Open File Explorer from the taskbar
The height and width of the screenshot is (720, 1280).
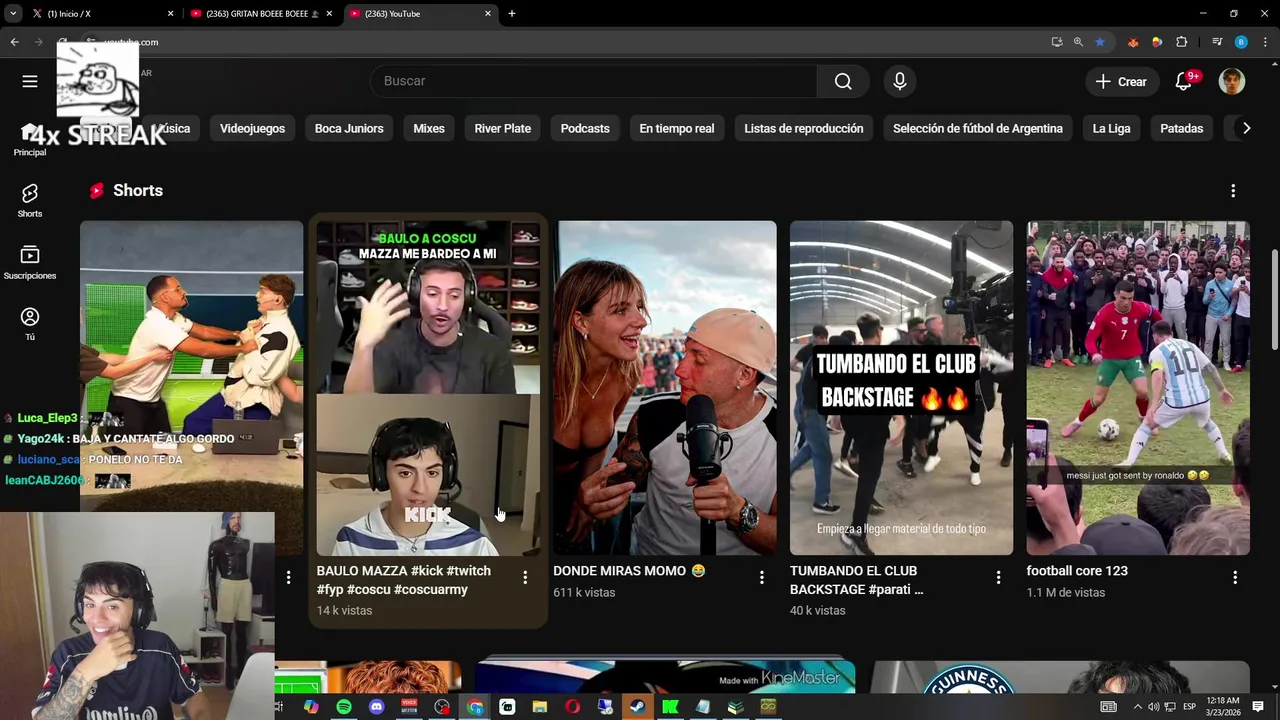[x=540, y=707]
